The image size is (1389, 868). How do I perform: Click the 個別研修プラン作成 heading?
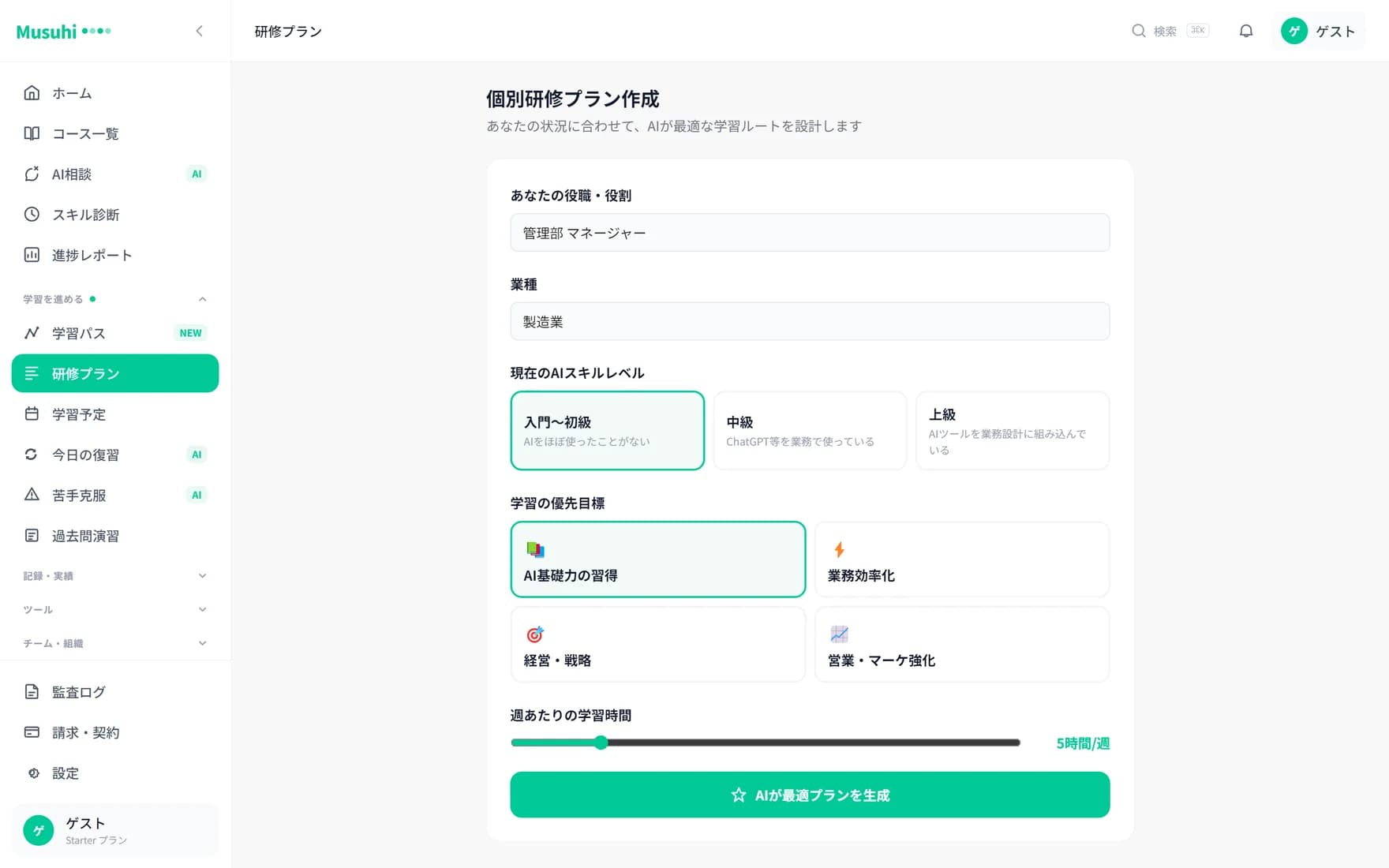point(572,99)
